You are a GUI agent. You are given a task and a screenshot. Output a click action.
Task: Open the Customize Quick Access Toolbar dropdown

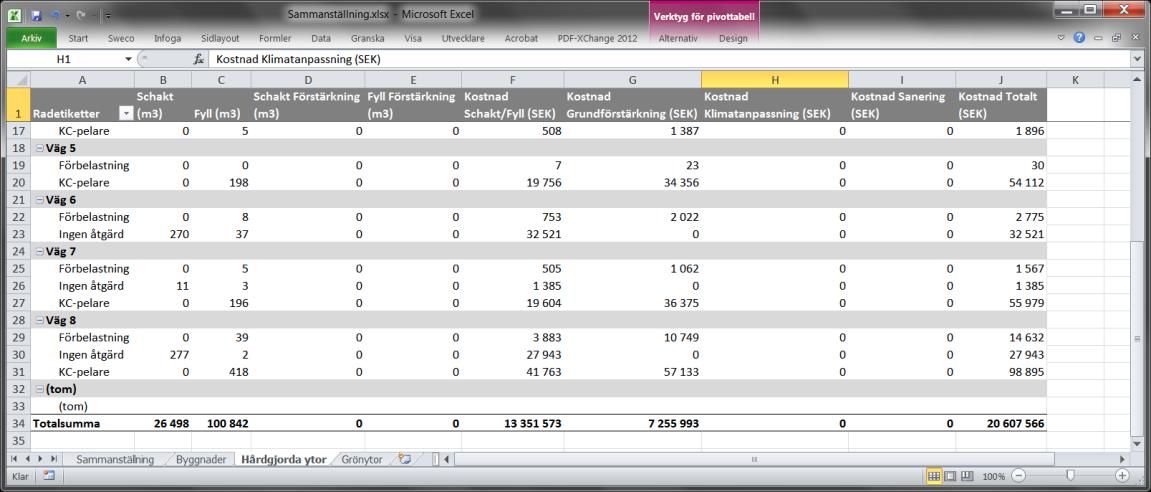coord(108,15)
